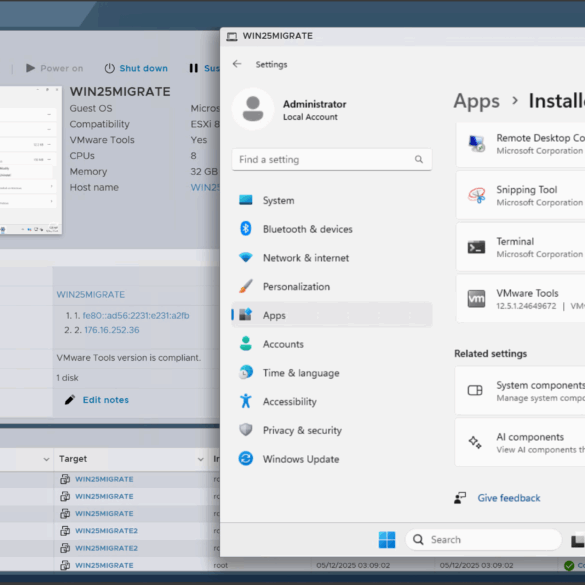Select the Apps category in sidebar
Viewport: 585px width, 585px height.
[332, 315]
